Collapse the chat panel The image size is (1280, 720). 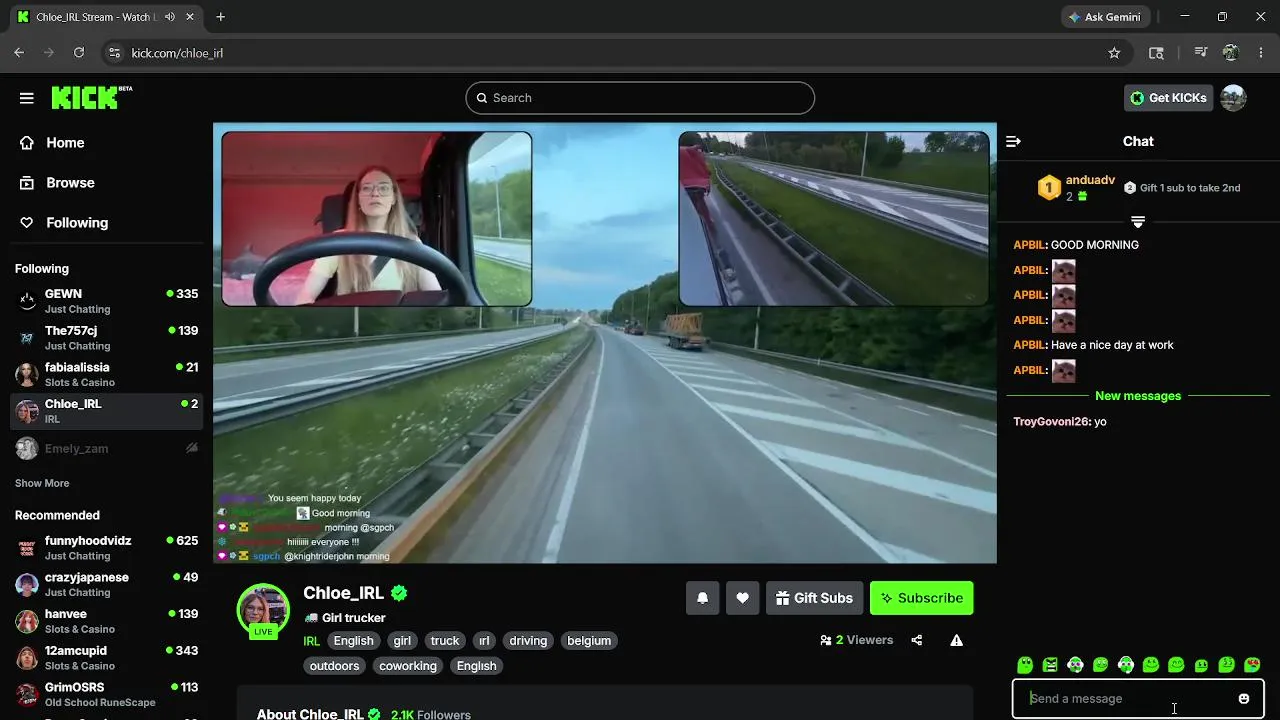pyautogui.click(x=1013, y=142)
